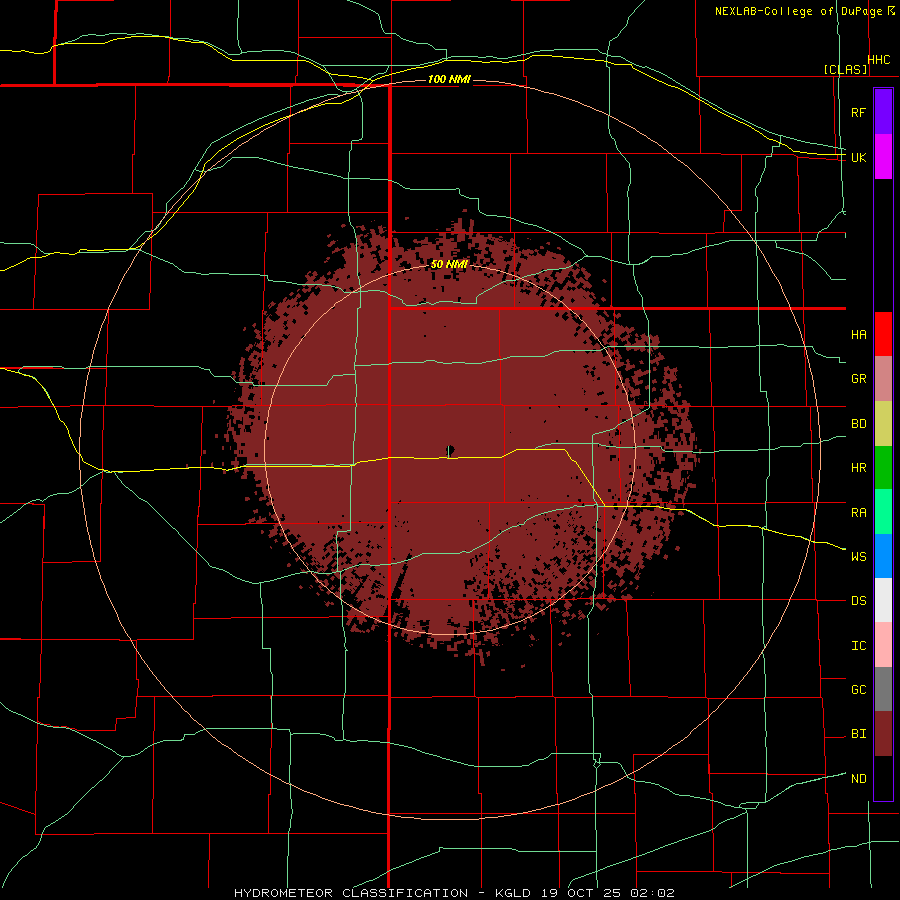Click the RF legend label
Screen dimensions: 900x900
click(x=859, y=112)
